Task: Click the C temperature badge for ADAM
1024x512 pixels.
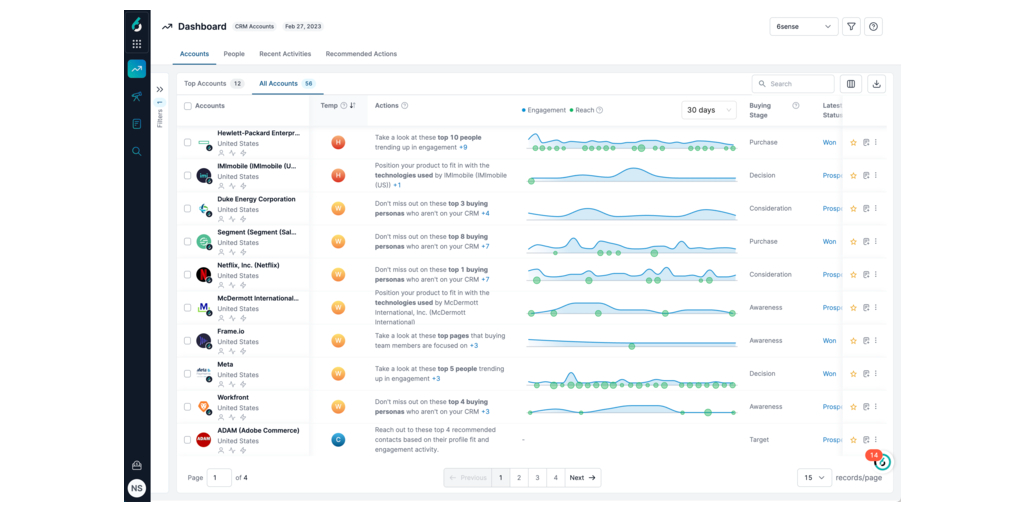Action: (x=338, y=440)
